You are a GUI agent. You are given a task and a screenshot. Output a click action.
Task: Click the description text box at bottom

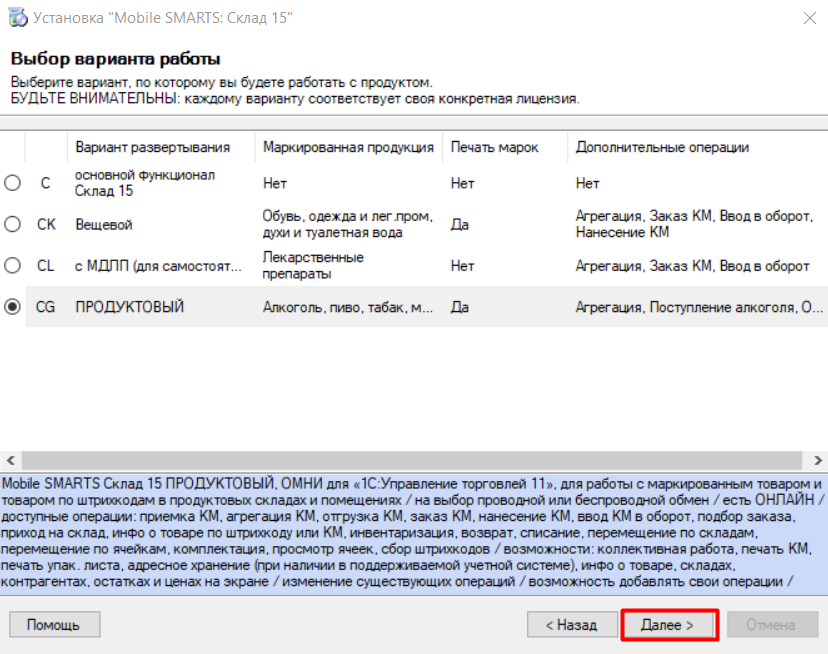pyautogui.click(x=412, y=537)
